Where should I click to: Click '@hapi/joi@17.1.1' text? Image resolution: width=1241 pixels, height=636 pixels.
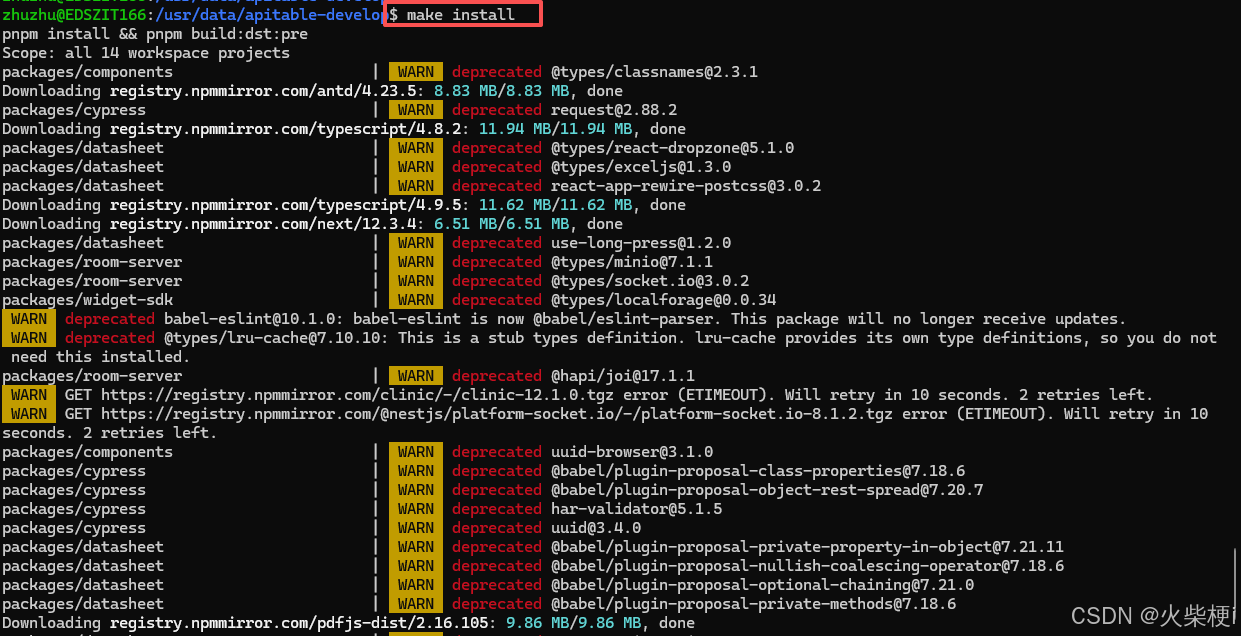(623, 376)
